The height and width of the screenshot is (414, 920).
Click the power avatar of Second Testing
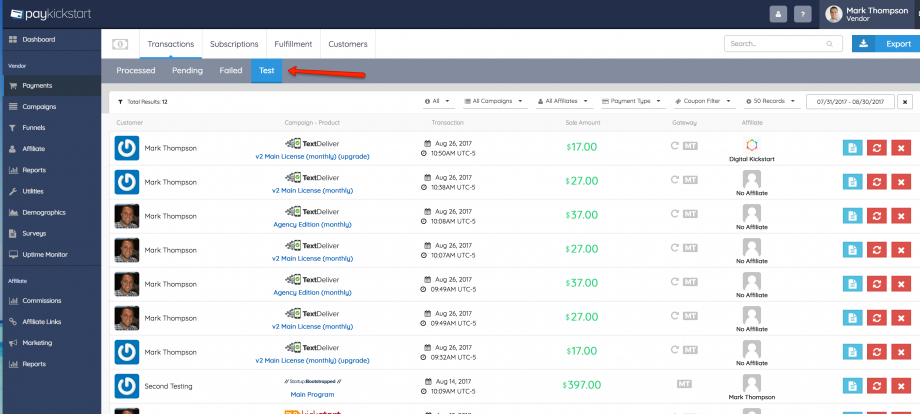pyautogui.click(x=127, y=386)
